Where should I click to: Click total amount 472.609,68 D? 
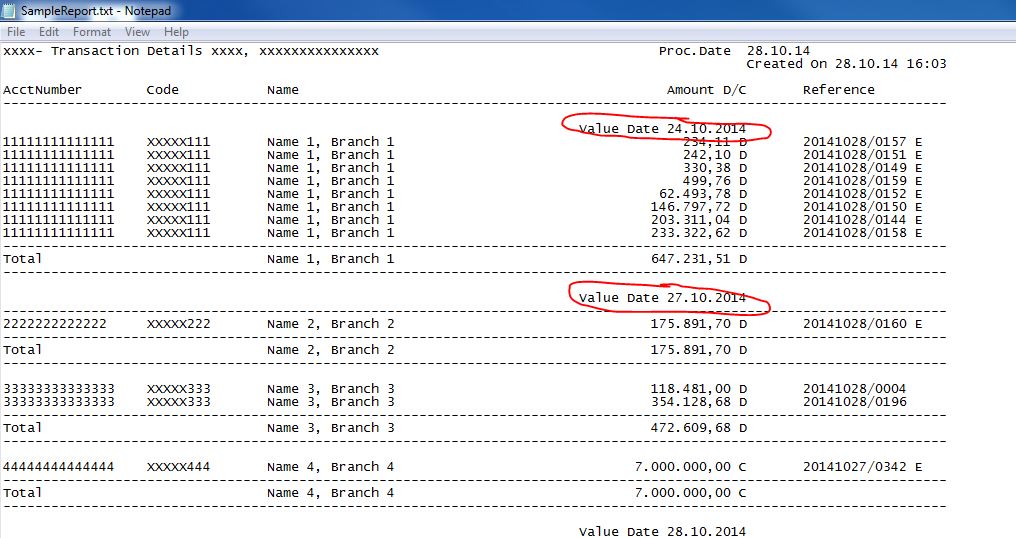click(699, 428)
